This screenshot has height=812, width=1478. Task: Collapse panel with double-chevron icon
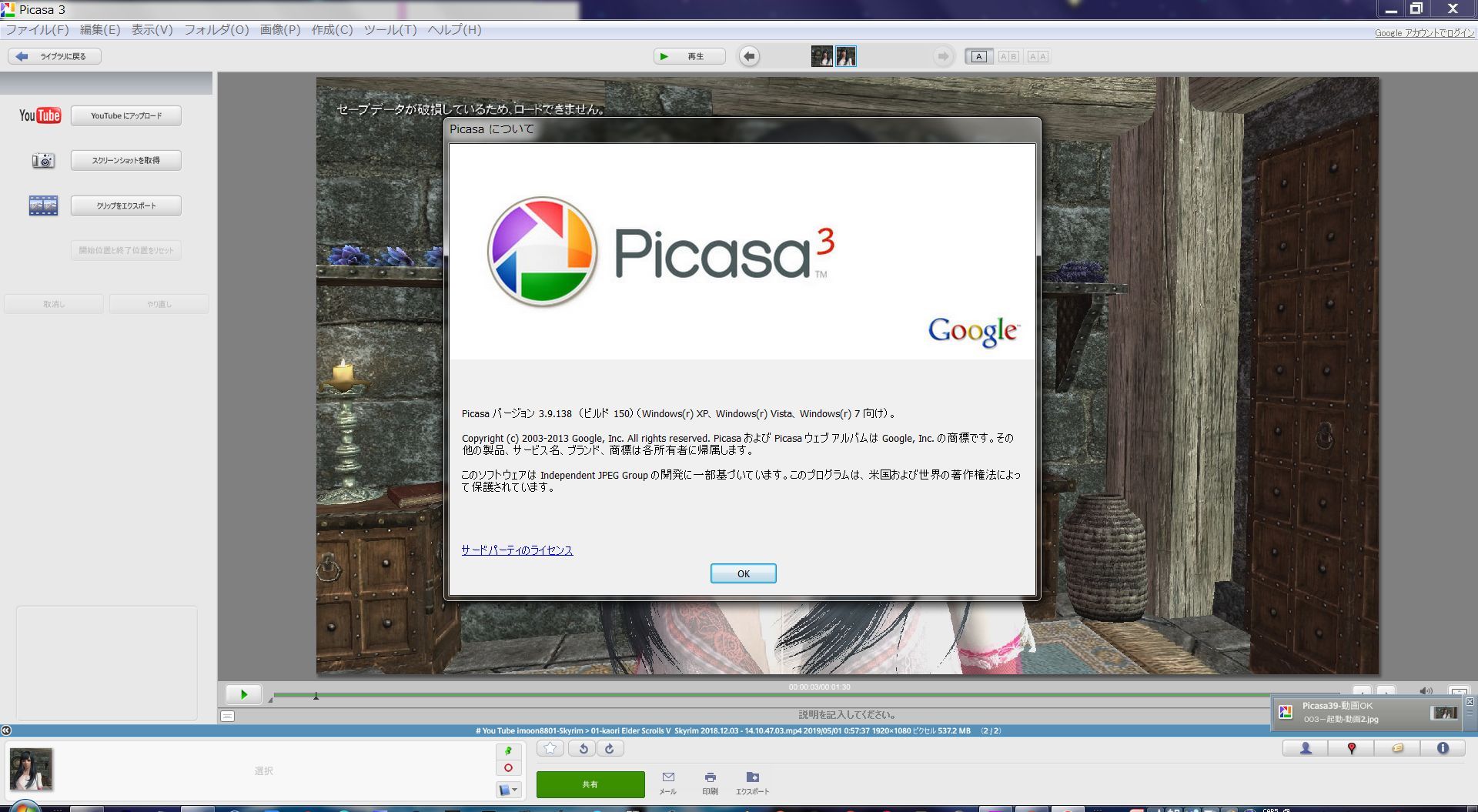click(x=6, y=730)
